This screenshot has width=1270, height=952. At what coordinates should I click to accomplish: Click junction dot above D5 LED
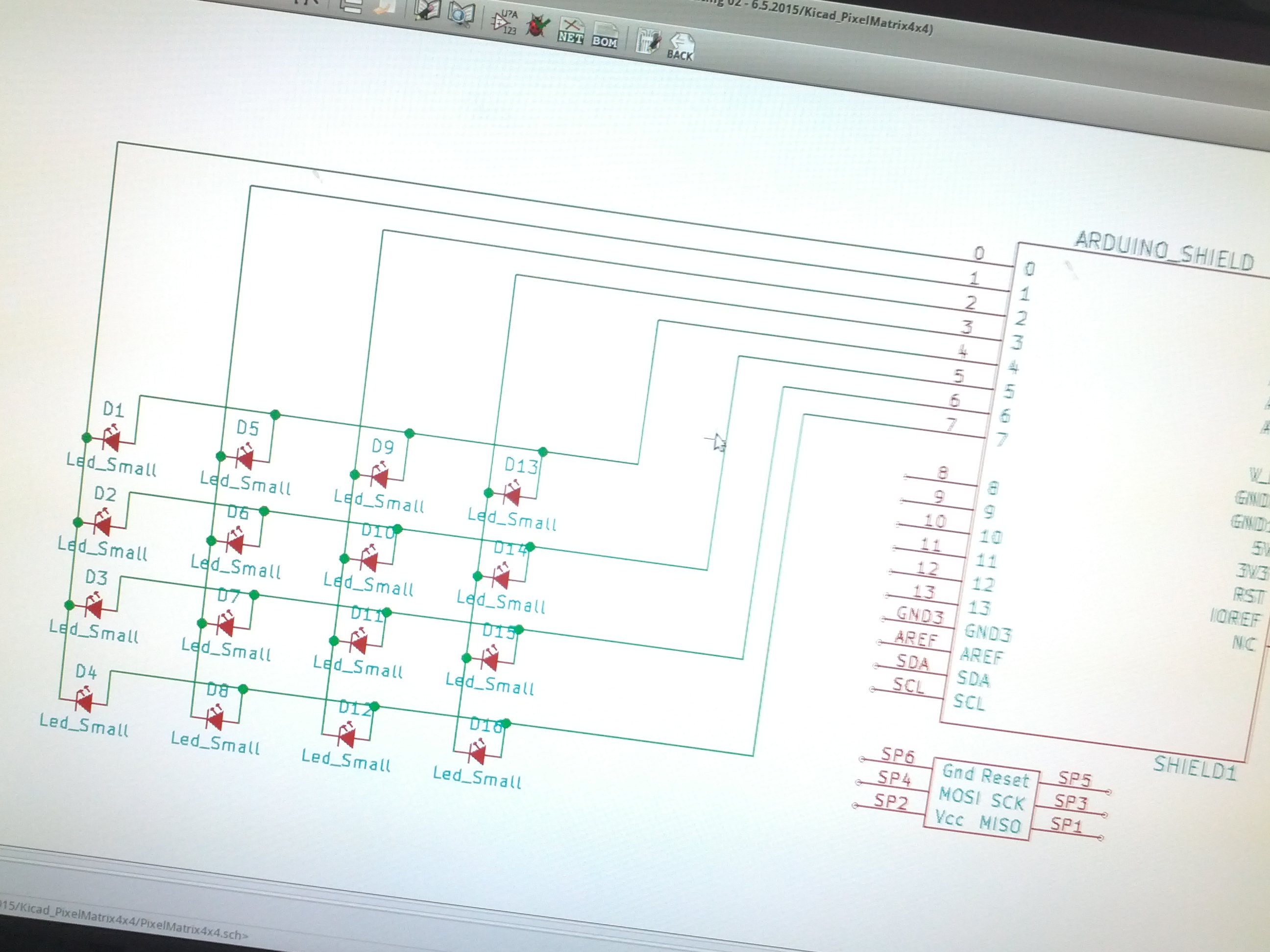275,414
